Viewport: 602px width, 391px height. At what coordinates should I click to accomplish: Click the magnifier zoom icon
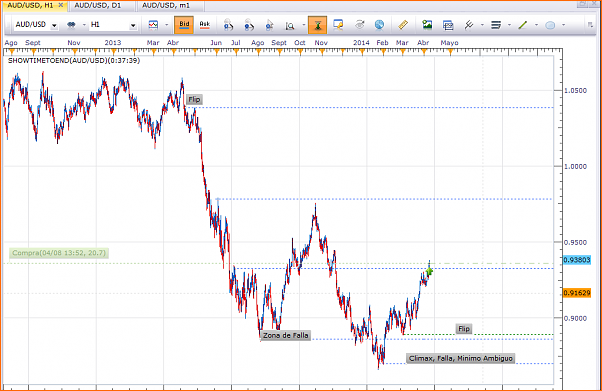click(x=290, y=25)
